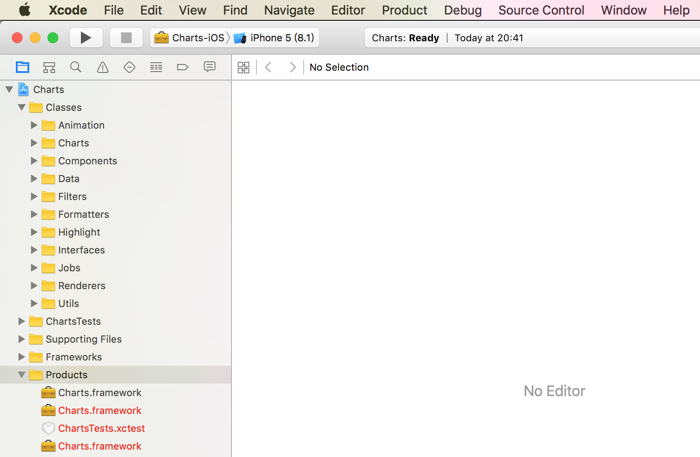Select the Interfaces folder row
Viewport: 700px width, 457px height.
(116, 250)
